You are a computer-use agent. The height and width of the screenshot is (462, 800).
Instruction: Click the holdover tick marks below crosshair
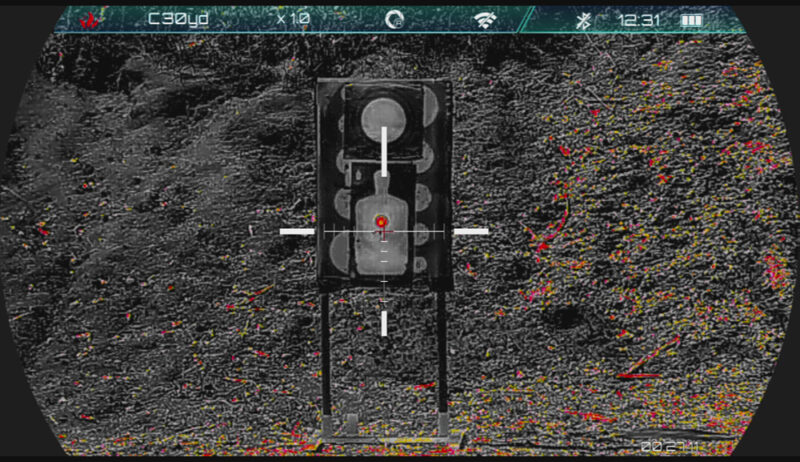point(384,270)
